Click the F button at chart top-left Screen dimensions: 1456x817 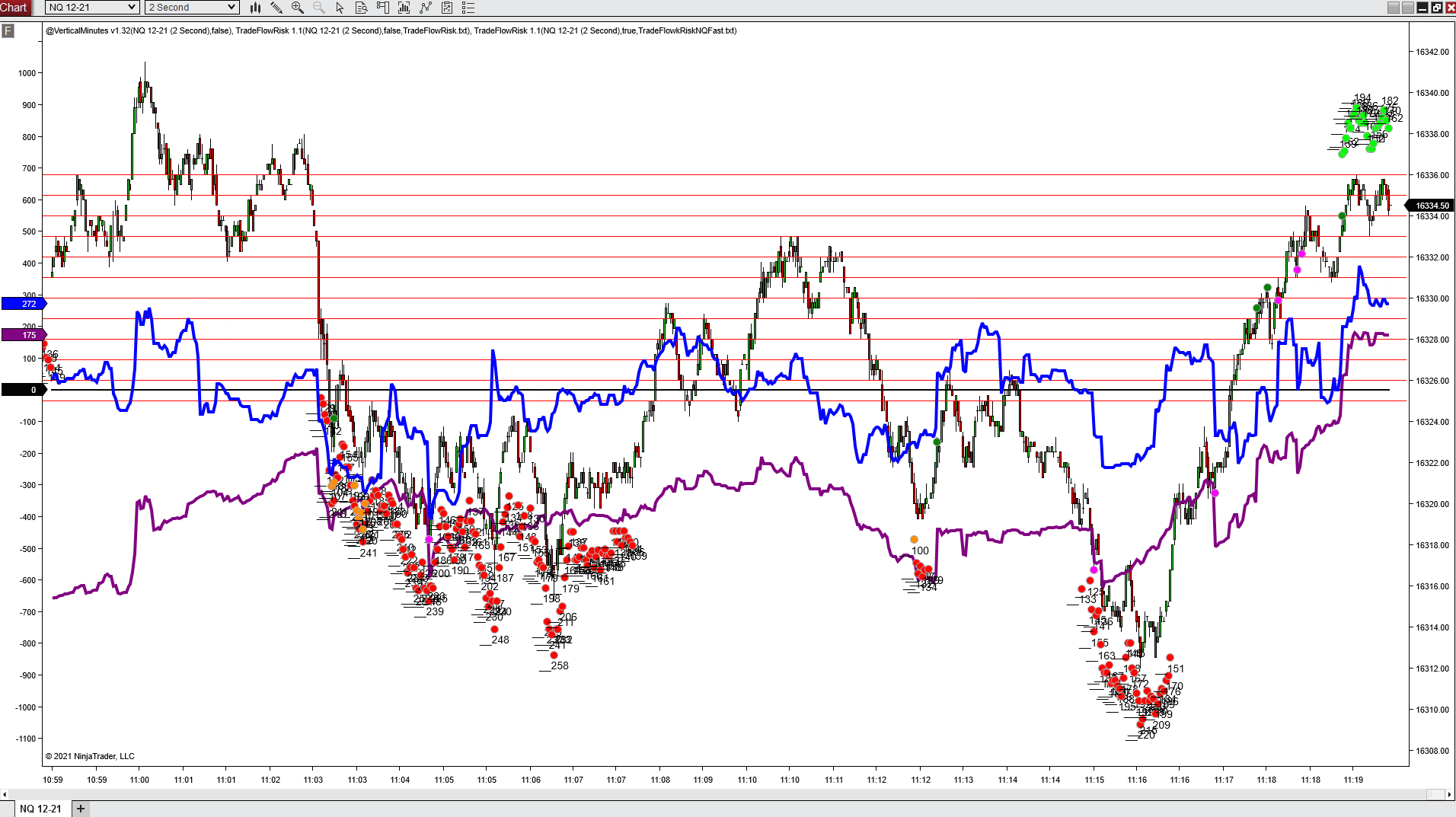(8, 30)
